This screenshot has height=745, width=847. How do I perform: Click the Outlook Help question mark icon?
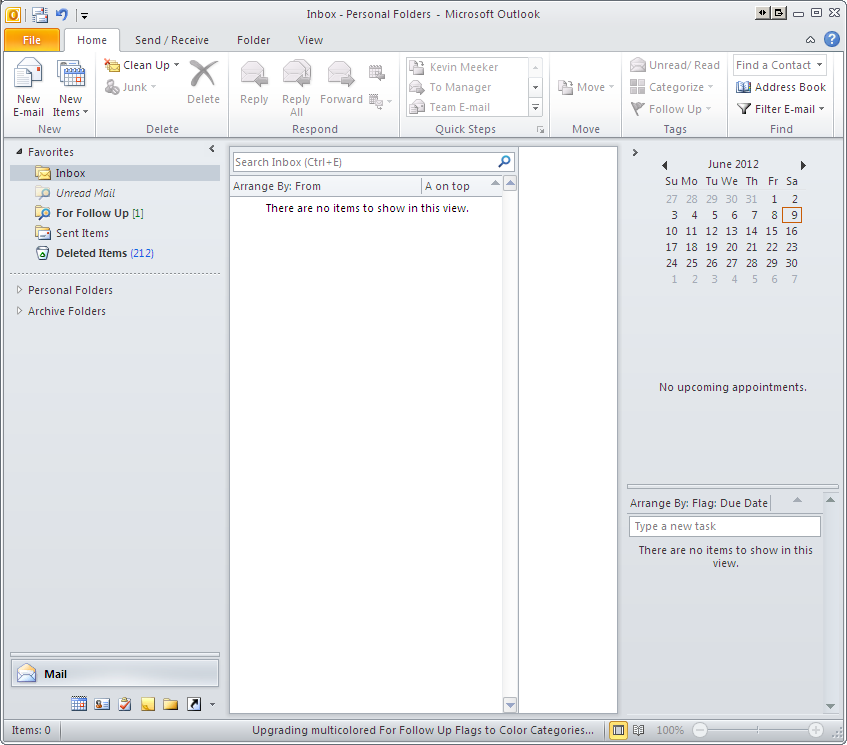[x=832, y=40]
